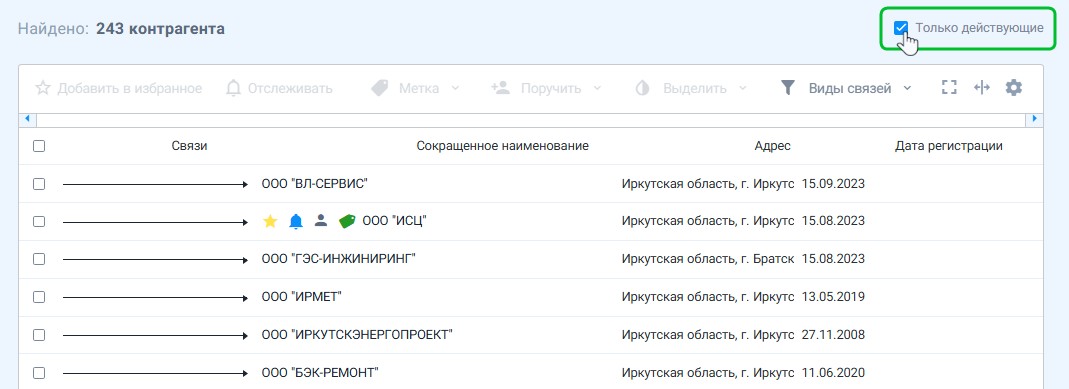
Task: Click Отслеживать button text
Action: [x=290, y=89]
